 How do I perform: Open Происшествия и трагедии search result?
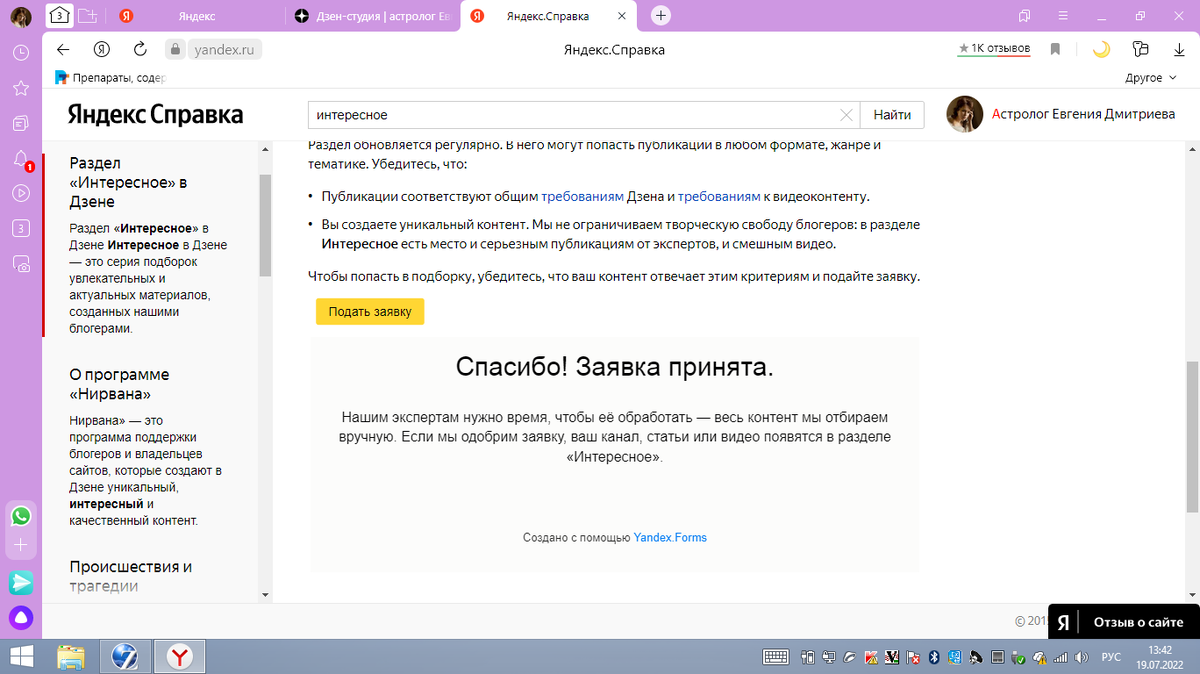pos(130,576)
